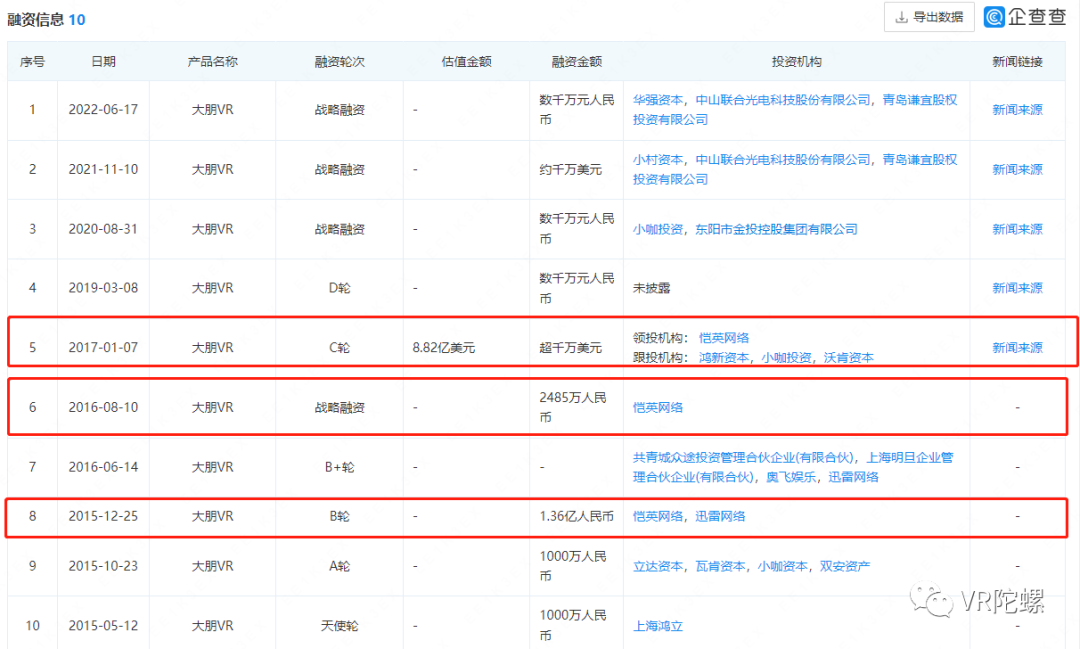Click the B+轮 round cell
Viewport: 1080px width, 649px height.
click(x=340, y=467)
